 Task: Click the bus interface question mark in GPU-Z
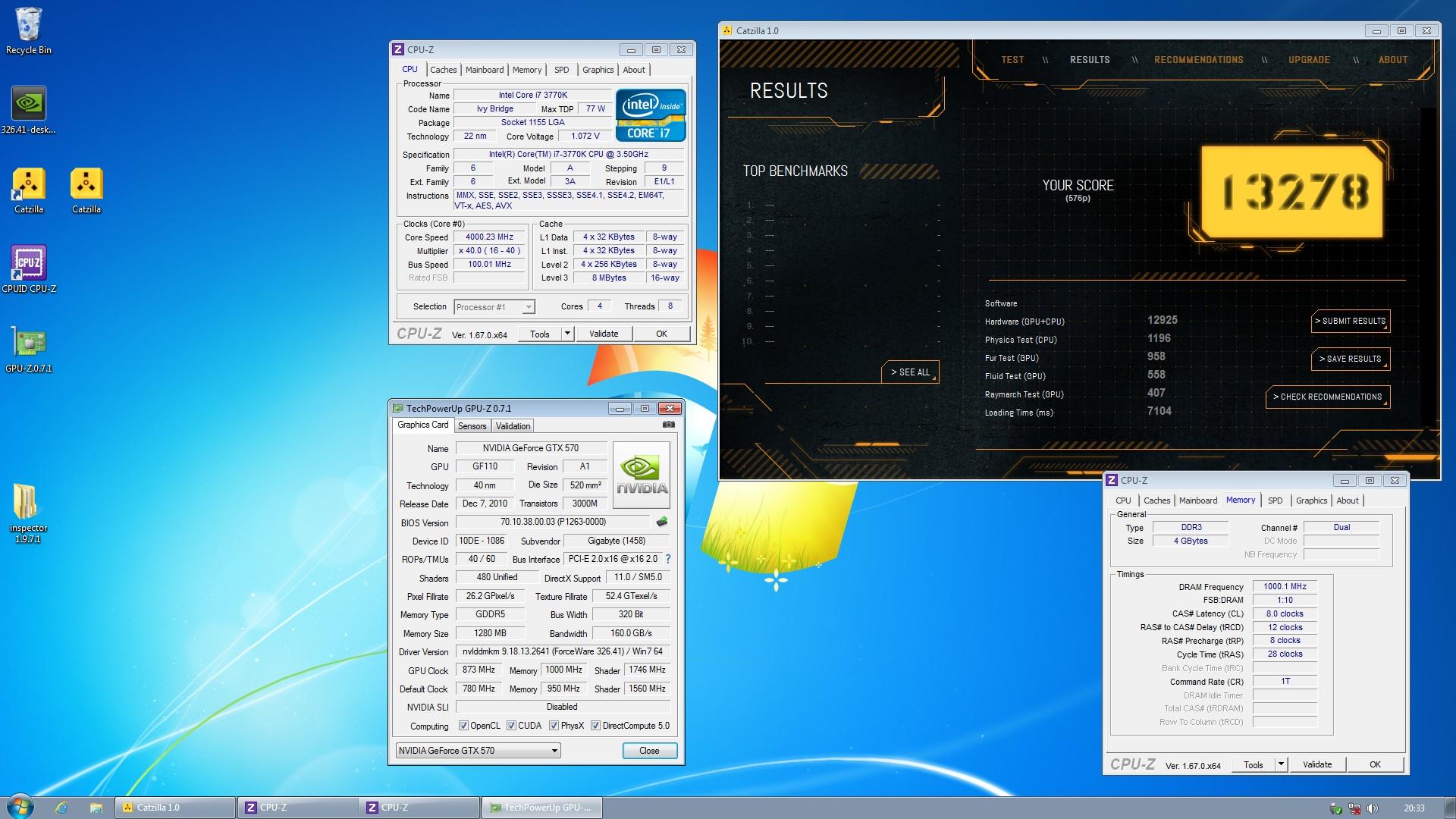(x=667, y=559)
